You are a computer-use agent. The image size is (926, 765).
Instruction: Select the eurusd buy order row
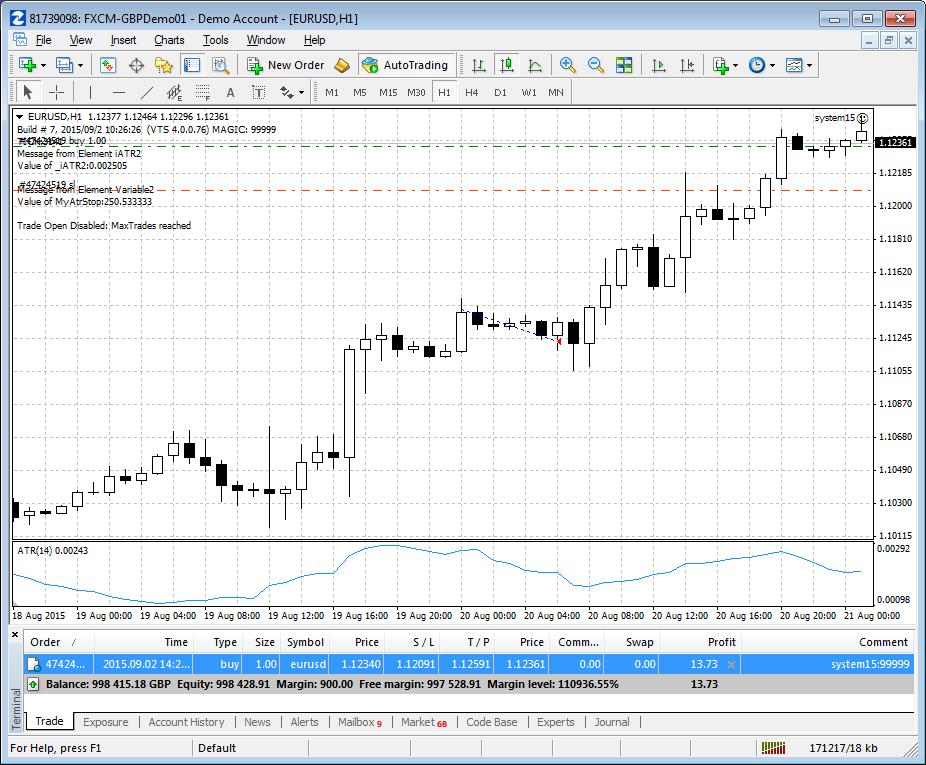coord(469,664)
